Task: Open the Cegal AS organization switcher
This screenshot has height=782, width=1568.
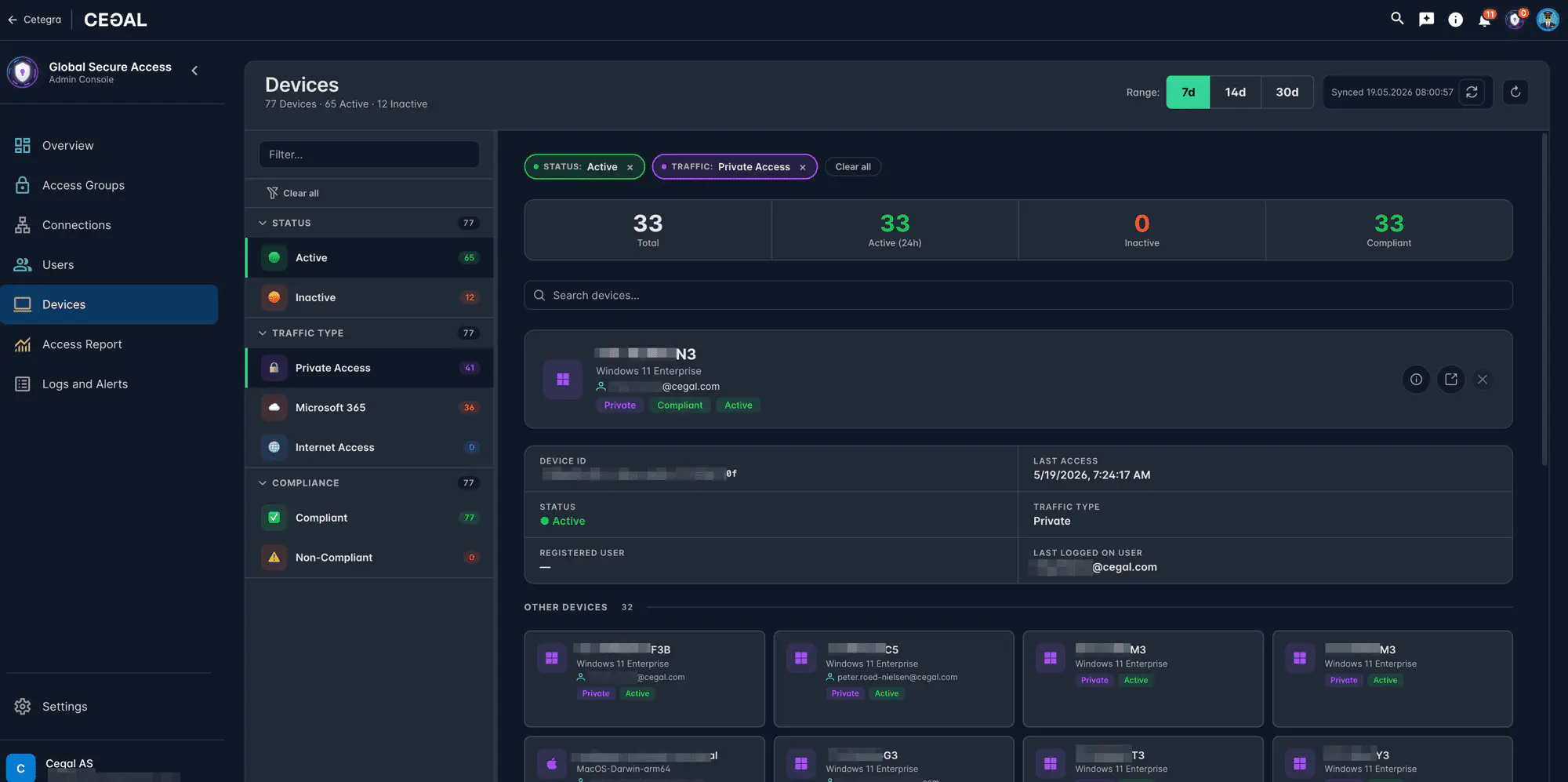Action: 110,767
